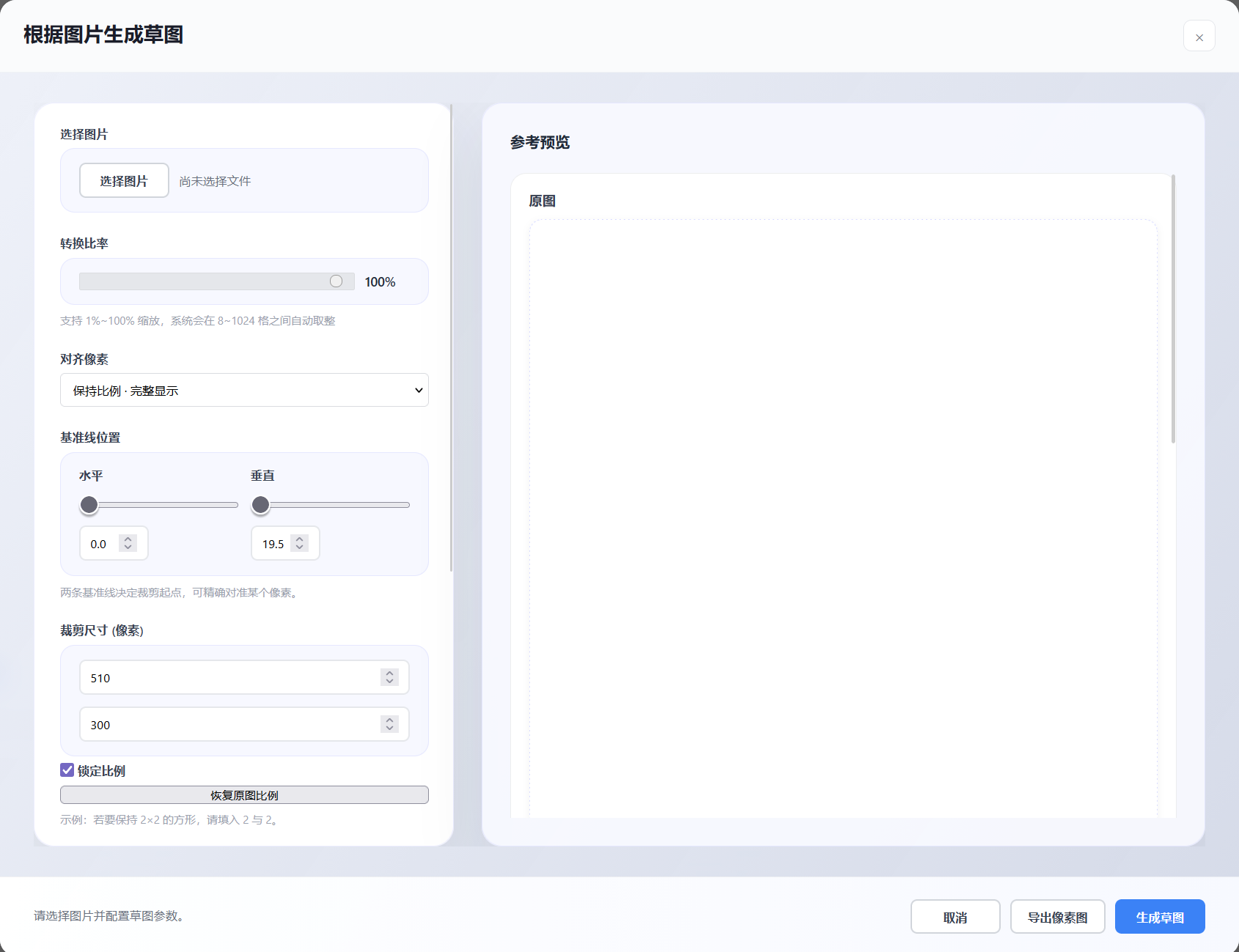This screenshot has height=952, width=1239.
Task: Decrease the 水平 value with down arrow
Action: tap(128, 547)
